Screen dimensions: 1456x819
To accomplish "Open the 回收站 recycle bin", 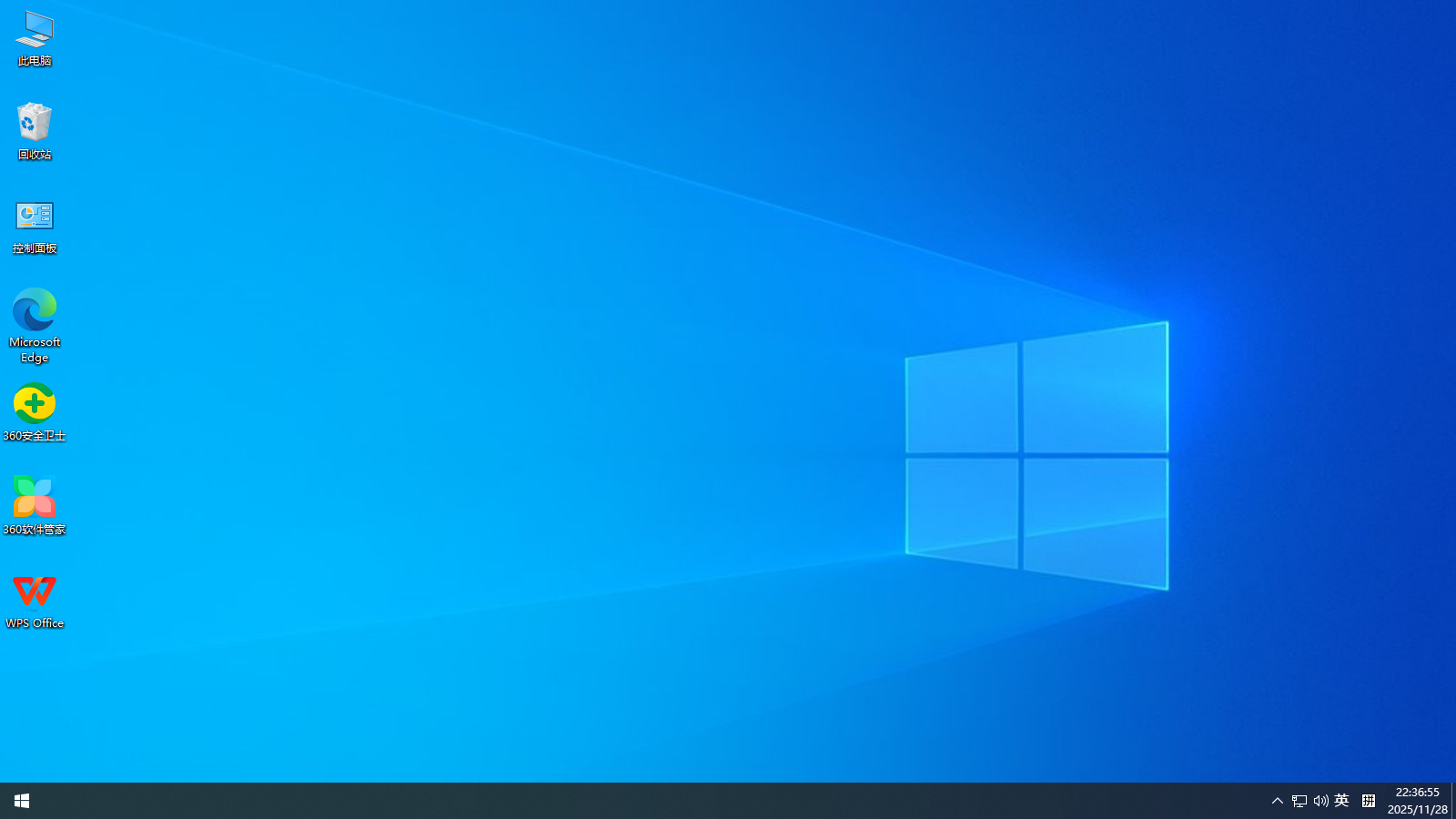I will click(35, 123).
